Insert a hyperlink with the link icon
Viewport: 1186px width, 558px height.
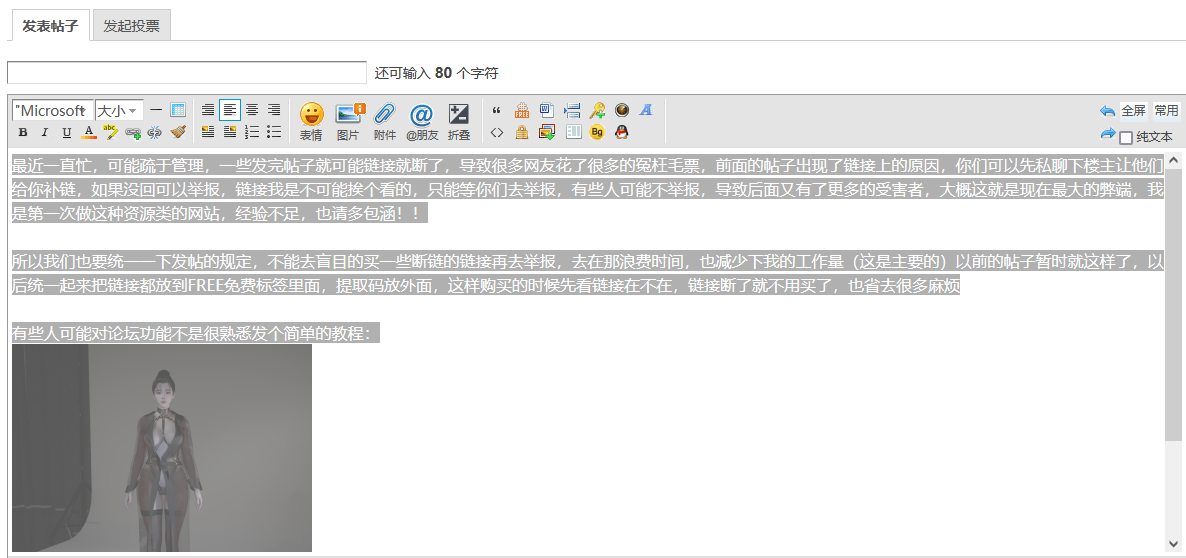click(134, 133)
